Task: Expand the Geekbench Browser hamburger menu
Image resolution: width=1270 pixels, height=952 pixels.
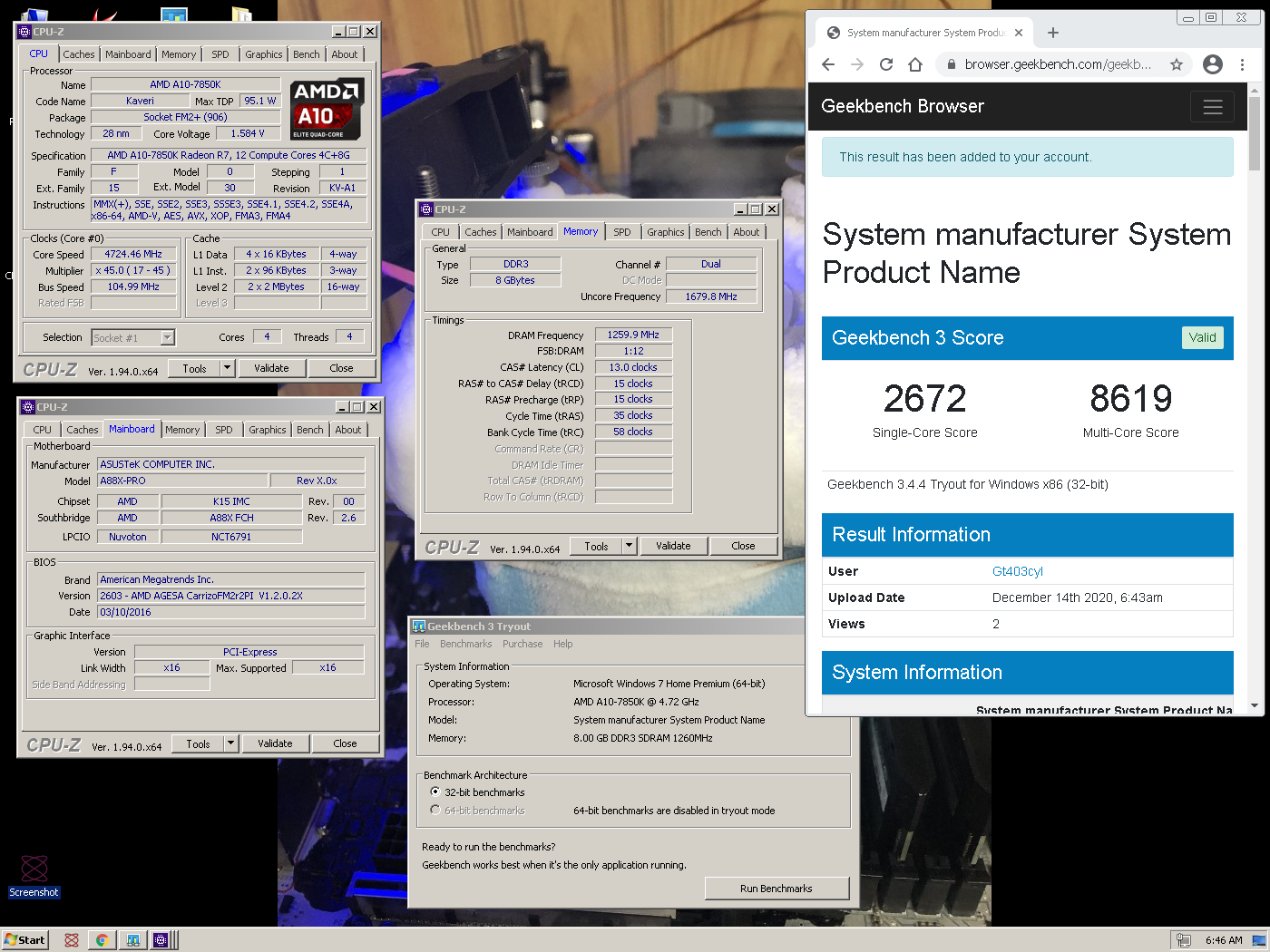Action: click(x=1212, y=107)
